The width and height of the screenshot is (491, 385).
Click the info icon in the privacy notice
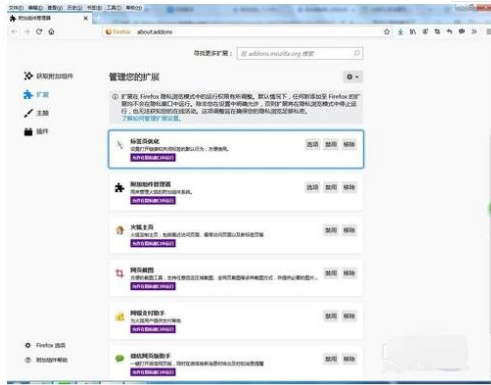coord(115,97)
